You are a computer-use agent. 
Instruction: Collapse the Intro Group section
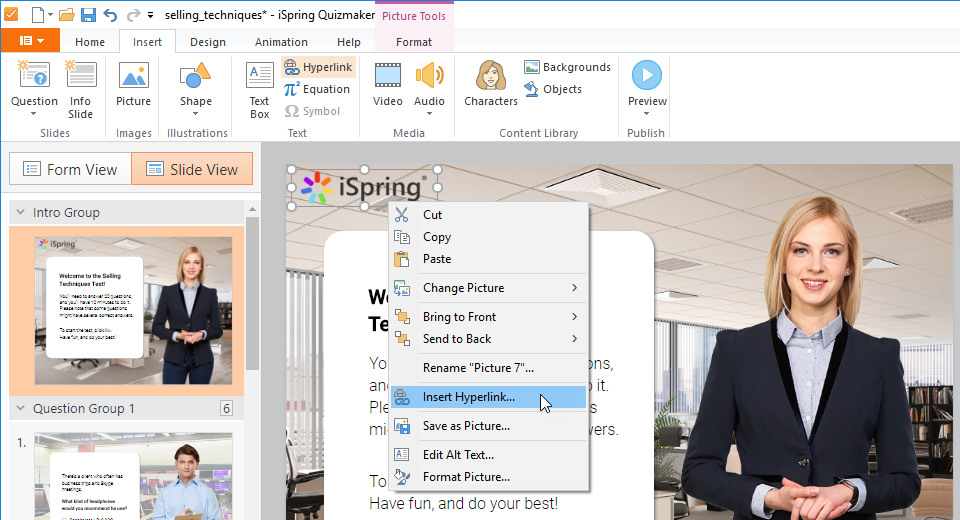(x=20, y=212)
